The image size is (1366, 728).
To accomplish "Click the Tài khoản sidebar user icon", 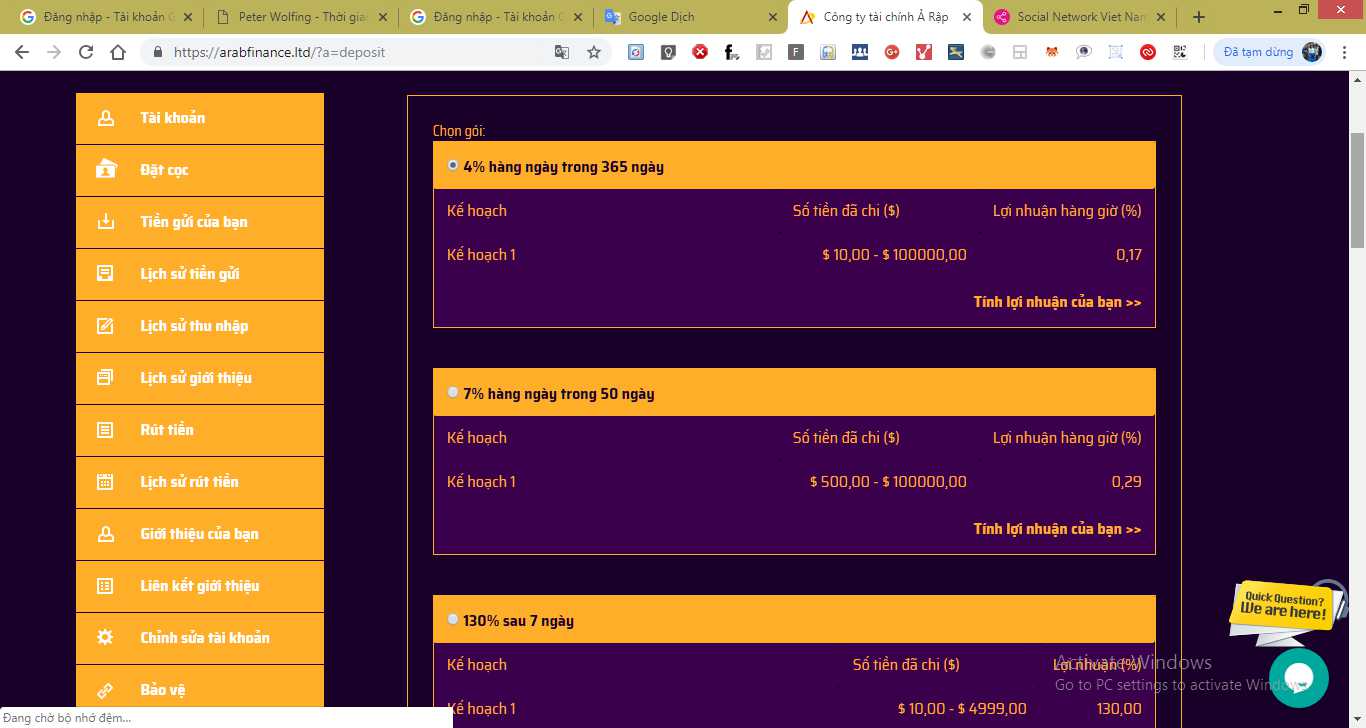I will coord(105,118).
